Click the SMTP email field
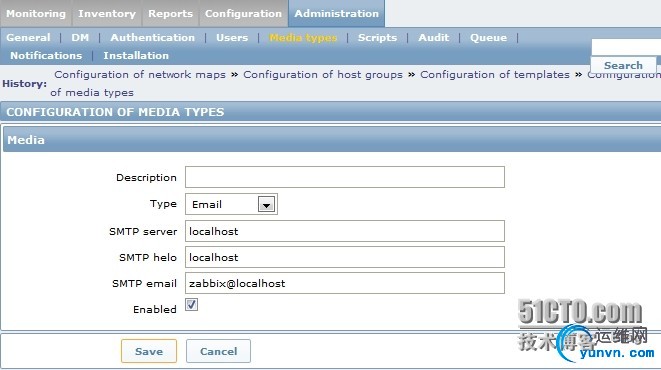Viewport: 661px width, 370px height. pos(345,283)
